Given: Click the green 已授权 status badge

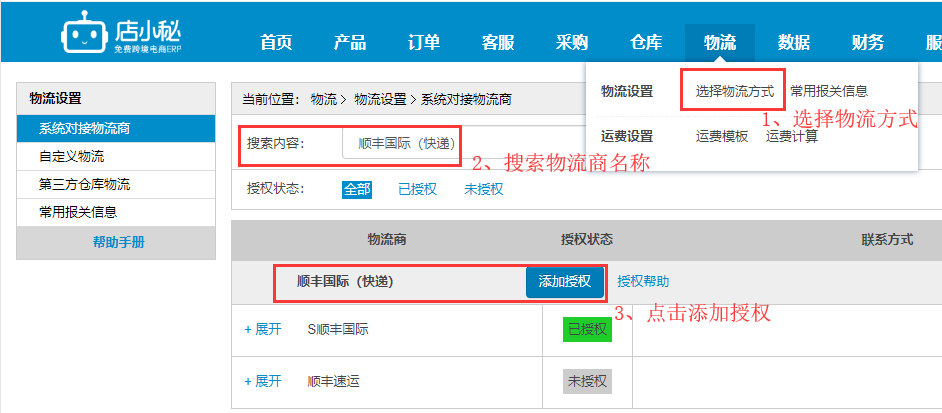Looking at the screenshot, I should pos(588,329).
